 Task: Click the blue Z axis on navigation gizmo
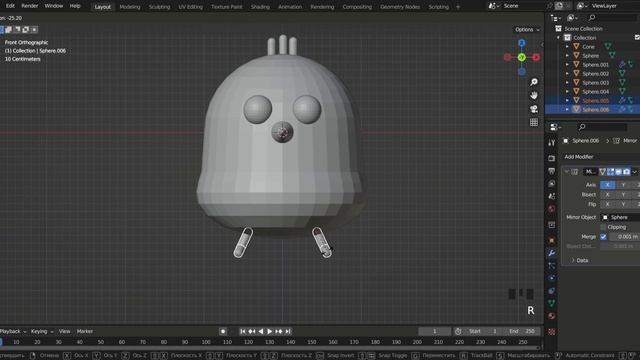[x=522, y=43]
